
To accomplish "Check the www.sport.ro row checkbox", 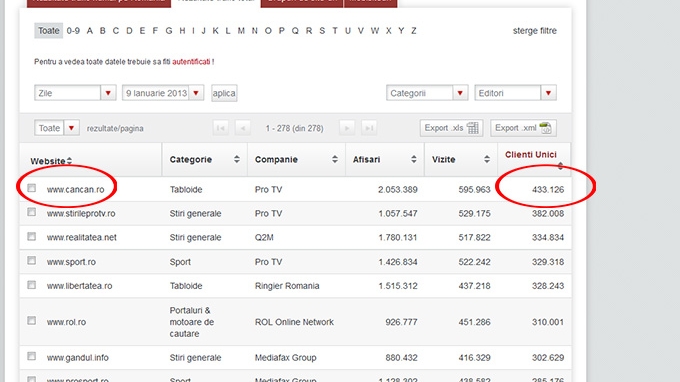I will click(31, 260).
